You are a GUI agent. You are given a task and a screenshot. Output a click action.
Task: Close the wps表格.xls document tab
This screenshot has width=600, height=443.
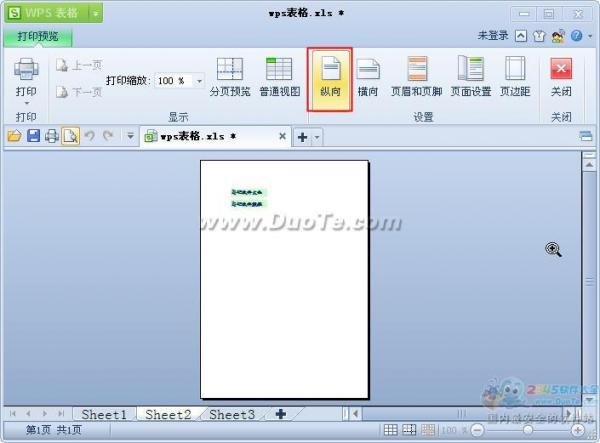click(x=282, y=136)
